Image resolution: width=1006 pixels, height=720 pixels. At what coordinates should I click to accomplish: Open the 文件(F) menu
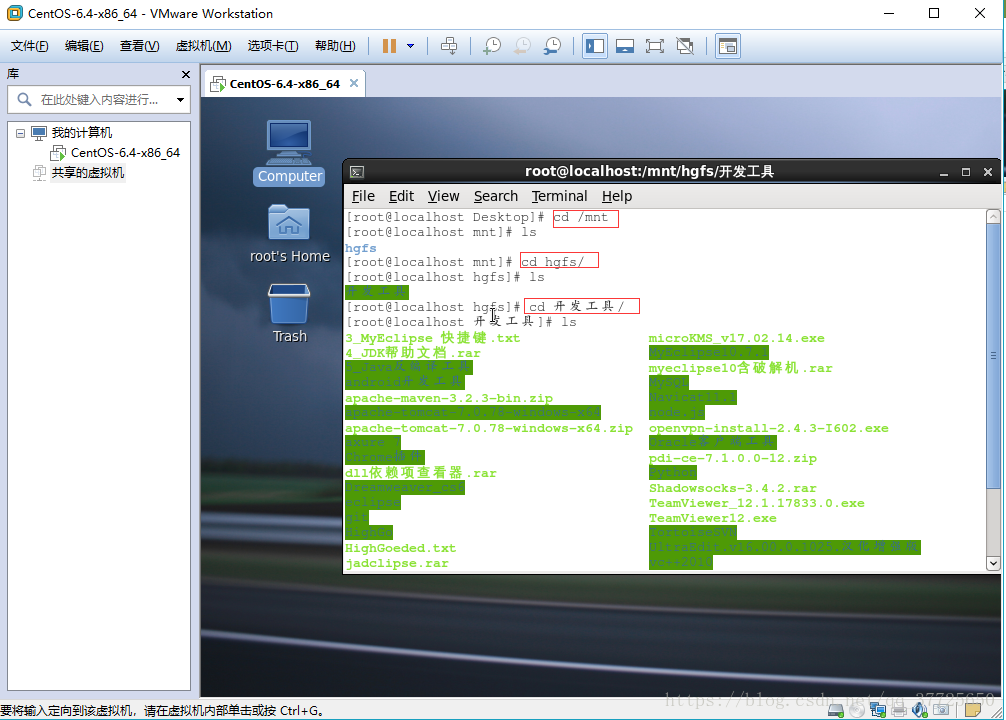30,46
